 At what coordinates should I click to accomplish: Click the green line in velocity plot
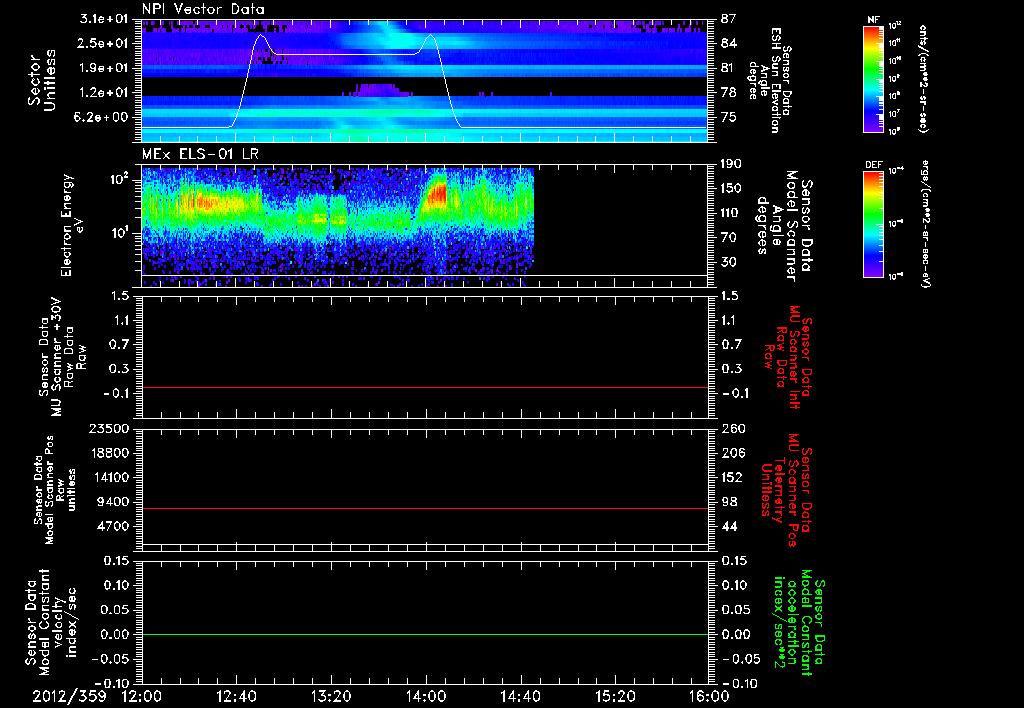coord(425,635)
